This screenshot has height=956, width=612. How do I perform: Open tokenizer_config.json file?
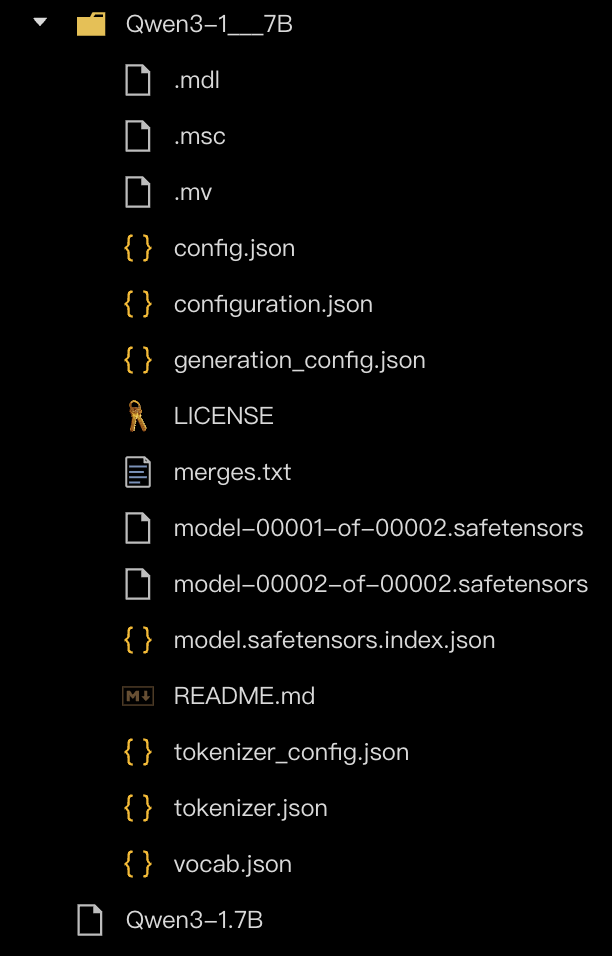(x=291, y=752)
